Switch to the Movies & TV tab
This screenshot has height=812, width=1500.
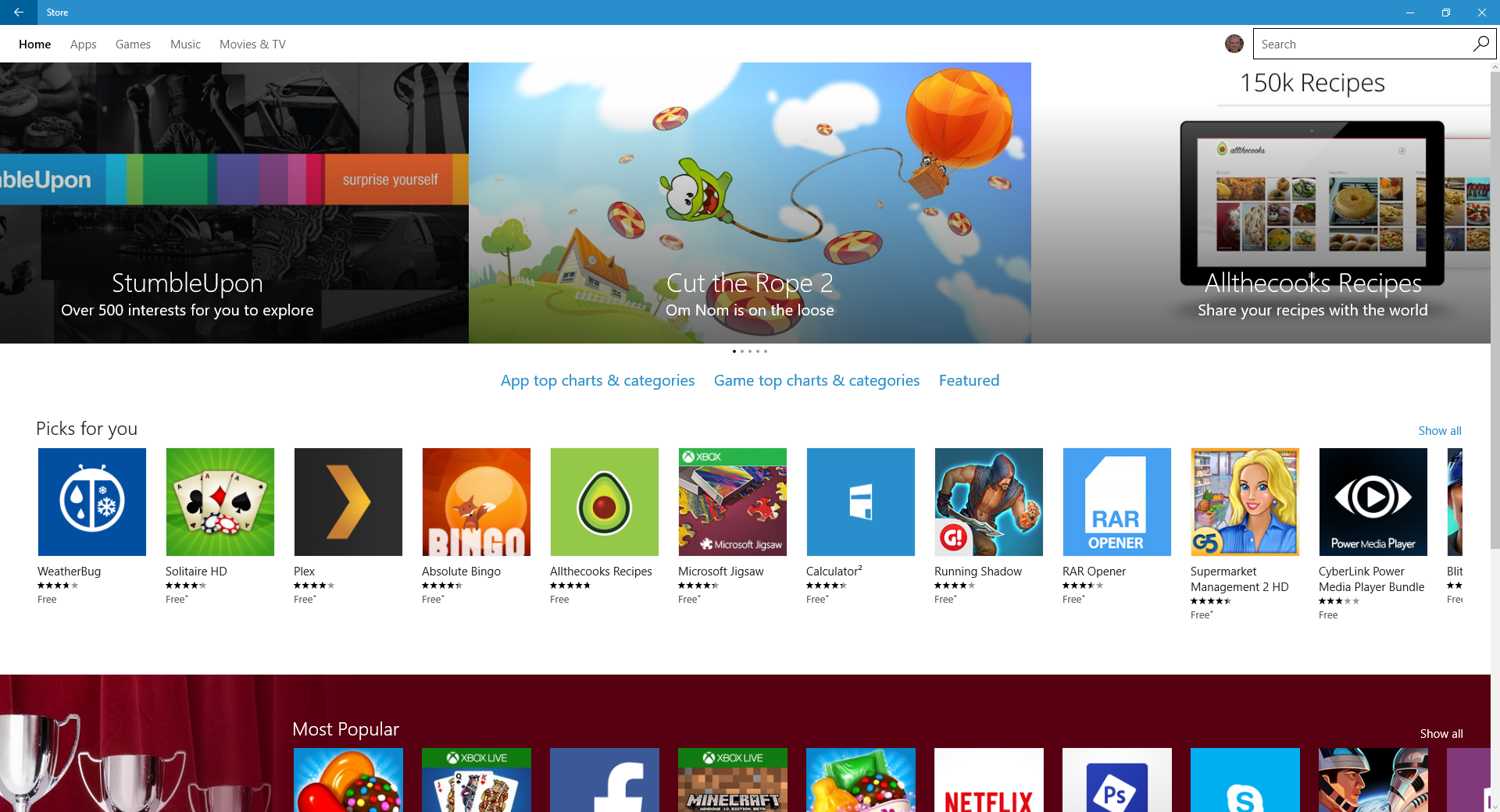click(x=252, y=45)
